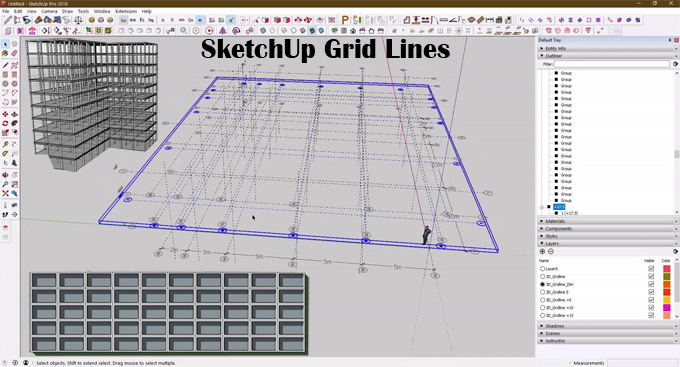Change the olive swatch for 3D_Gridline layer
This screenshot has height=367, width=680.
(x=667, y=277)
